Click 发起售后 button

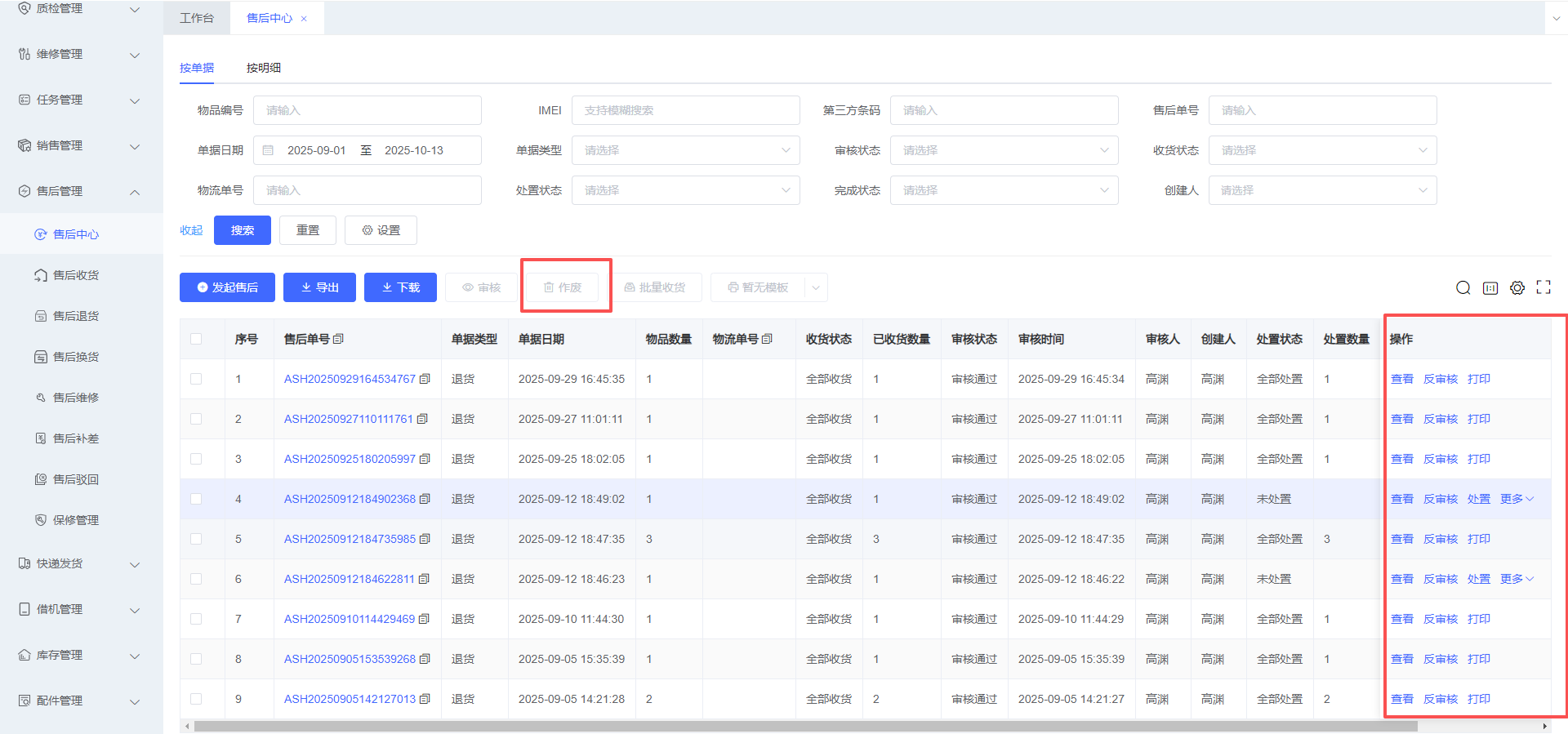(227, 287)
